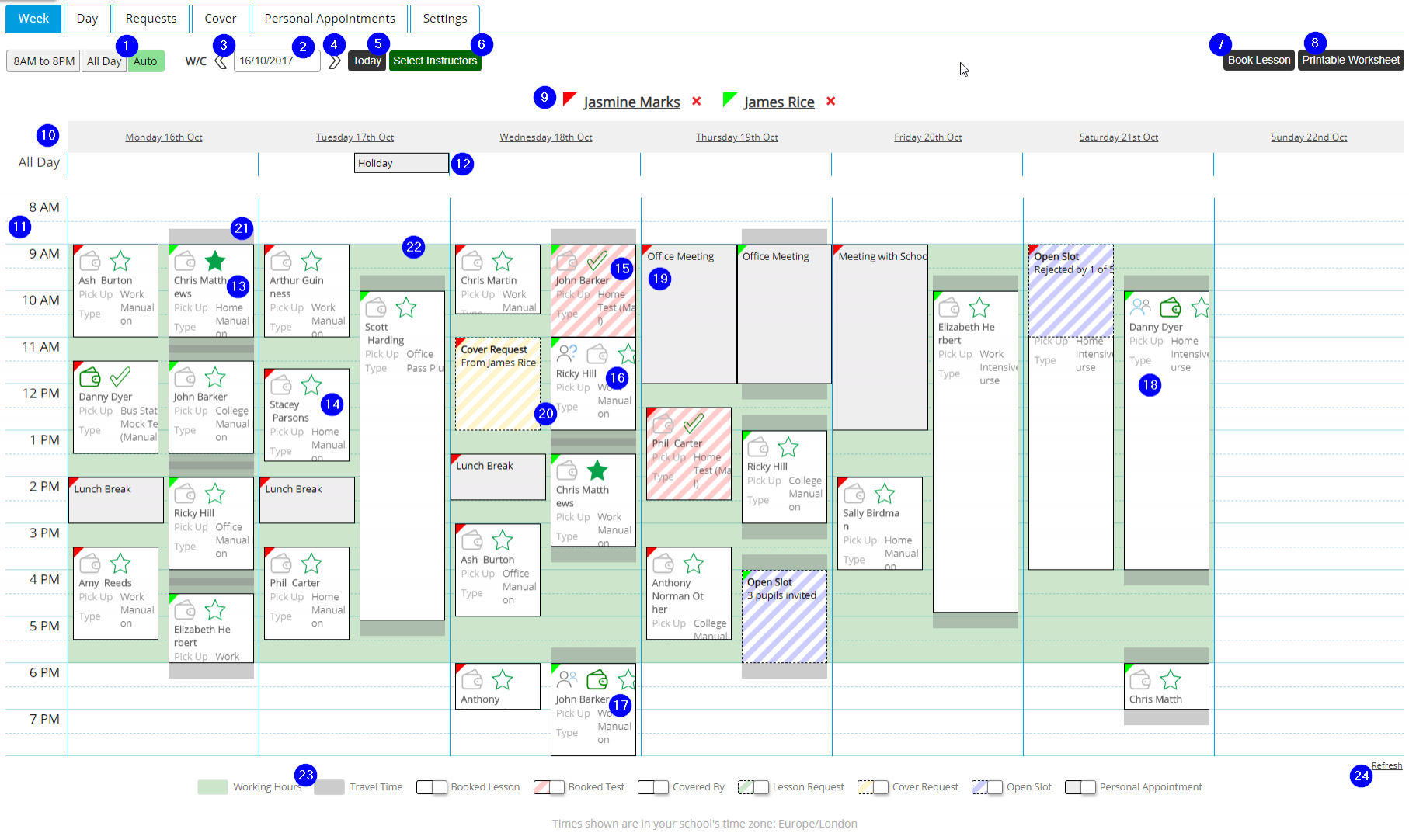Click star icon on Scott Harding lesson
This screenshot has width=1409, height=840.
pos(406,307)
